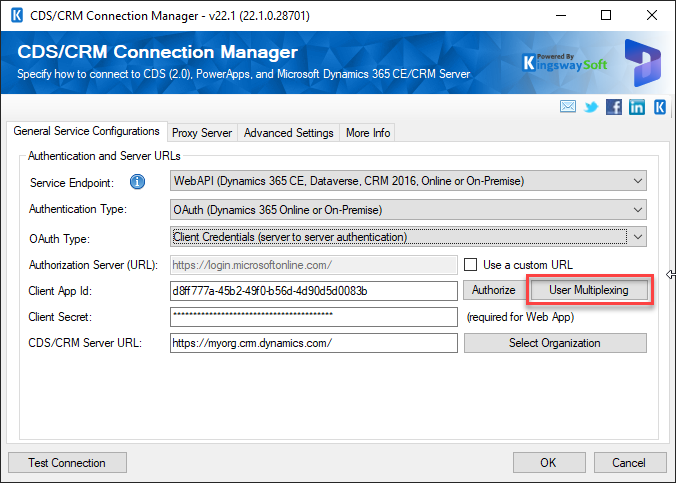This screenshot has height=483, width=676.
Task: Focus the CDS/CRM Server URL field
Action: pyautogui.click(x=314, y=343)
